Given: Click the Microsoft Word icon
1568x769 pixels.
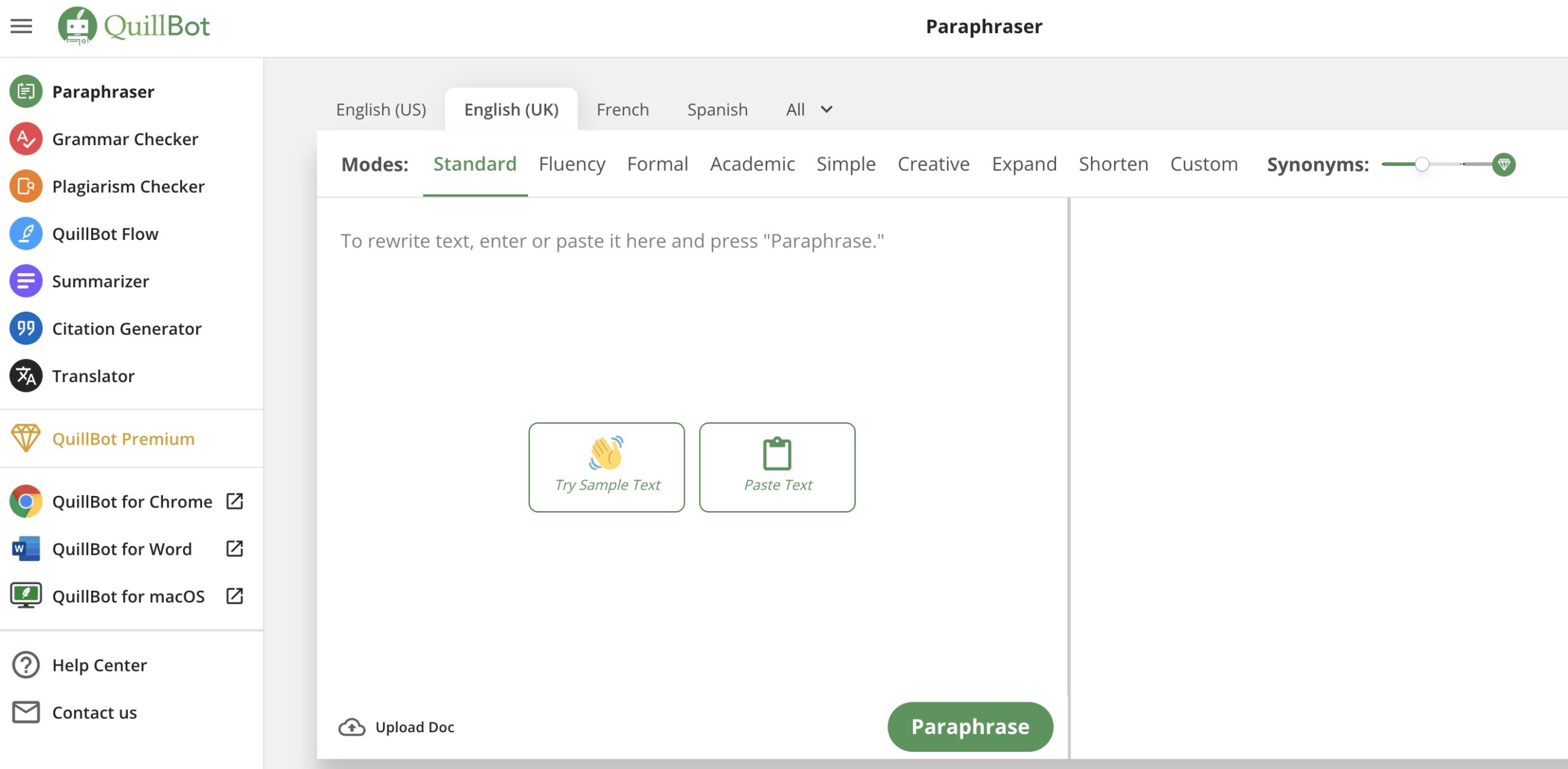Looking at the screenshot, I should coord(26,549).
